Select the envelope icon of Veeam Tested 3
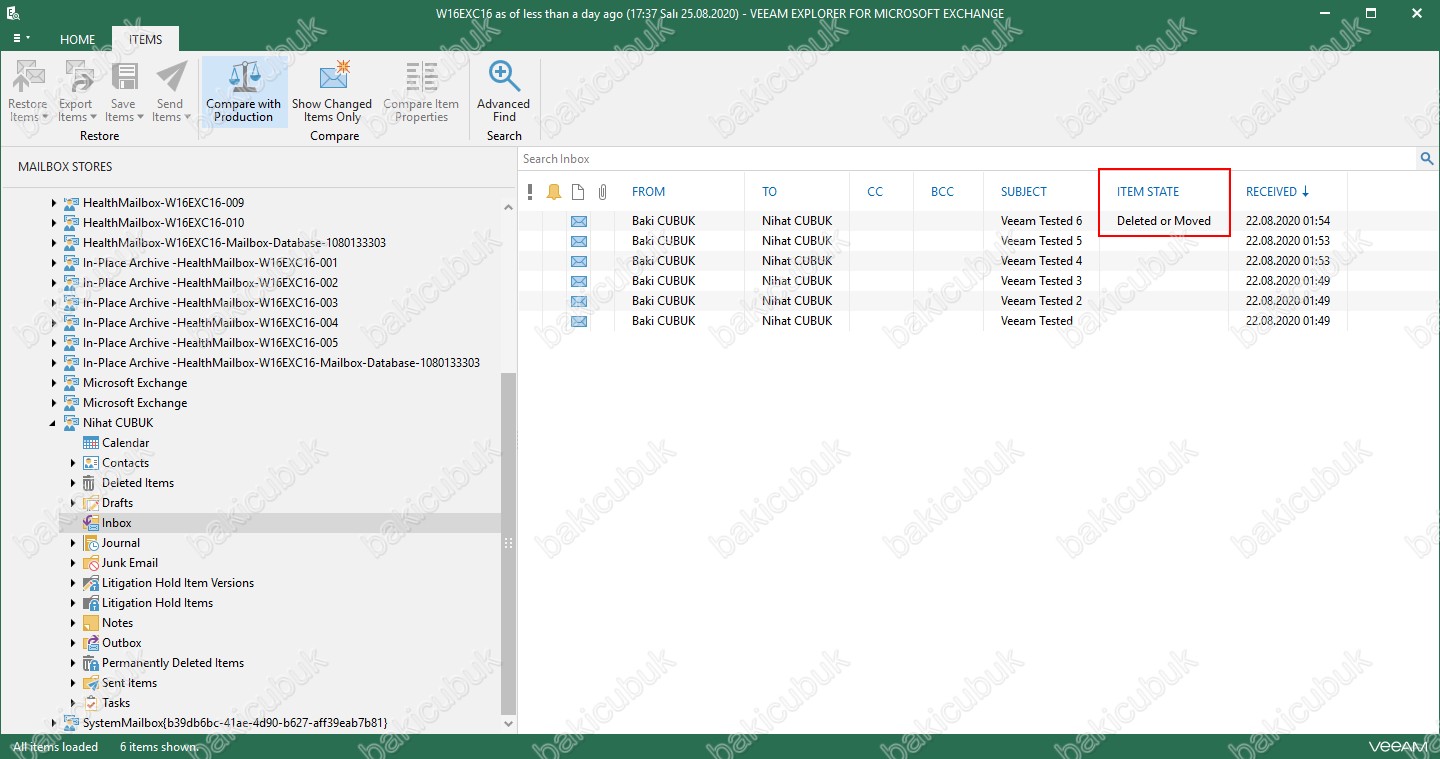The image size is (1440, 759). click(x=579, y=281)
